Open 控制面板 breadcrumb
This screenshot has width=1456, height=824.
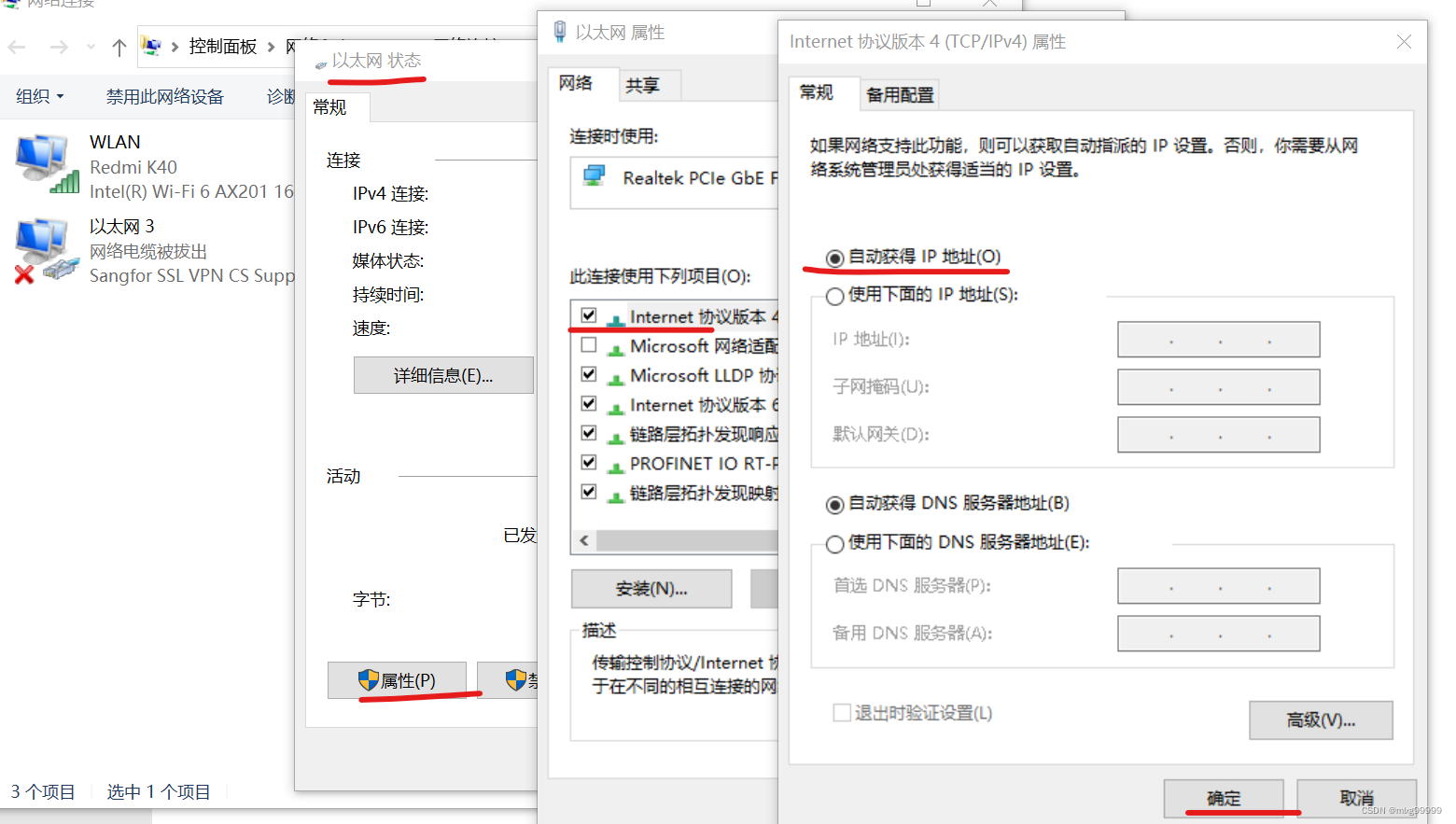[223, 47]
